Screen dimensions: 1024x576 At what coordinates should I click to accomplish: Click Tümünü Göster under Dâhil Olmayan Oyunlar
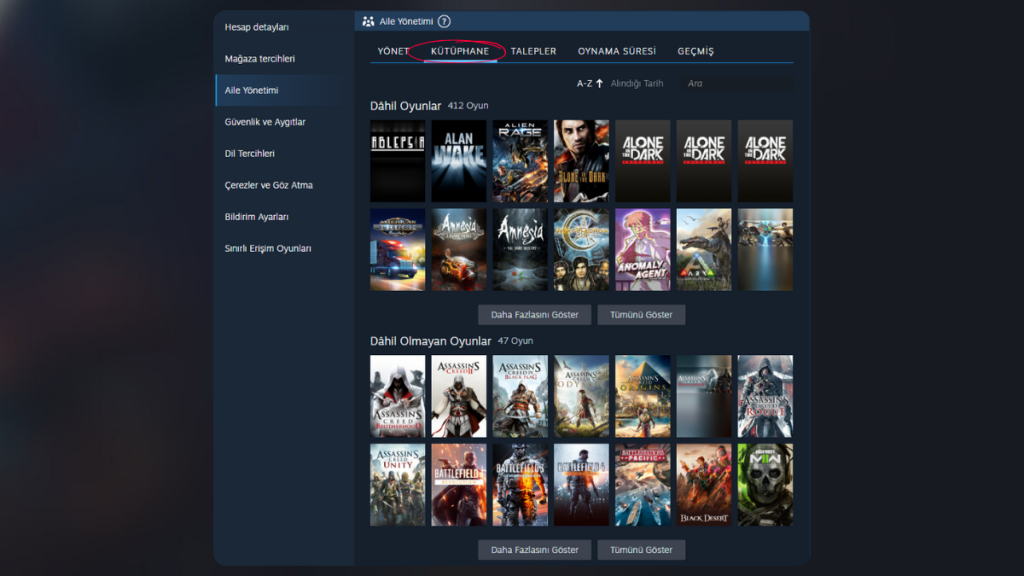point(641,550)
